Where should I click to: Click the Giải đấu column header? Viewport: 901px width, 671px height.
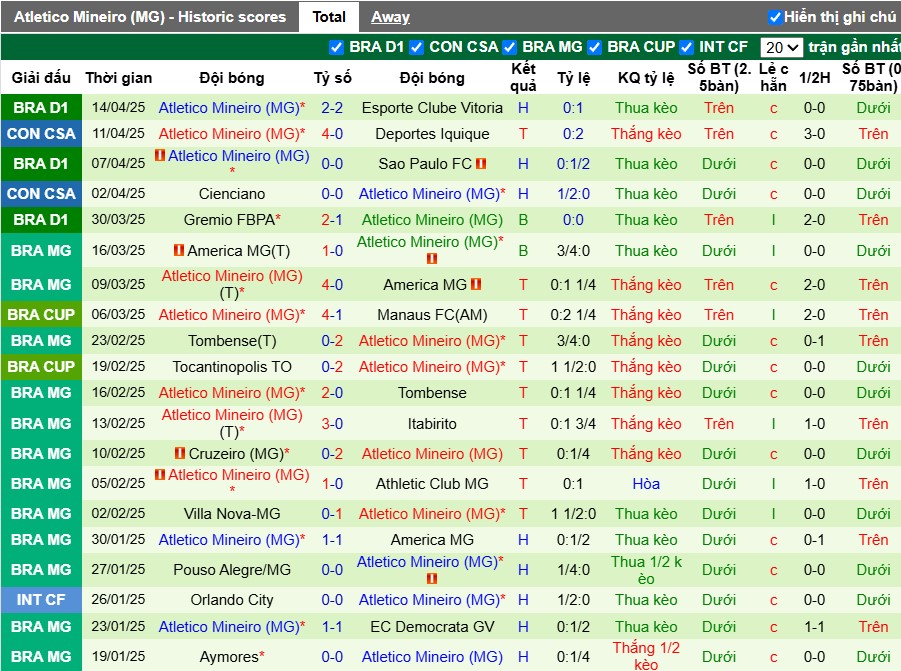click(x=41, y=78)
